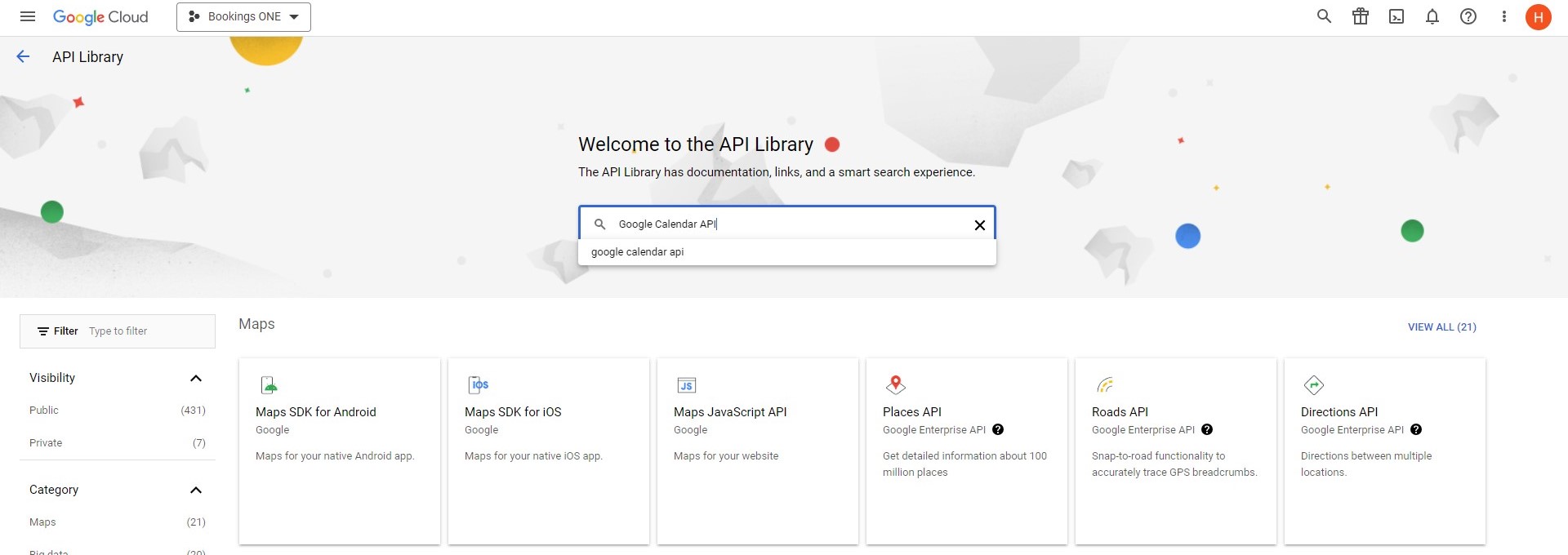Filter by Public visibility

44,411
